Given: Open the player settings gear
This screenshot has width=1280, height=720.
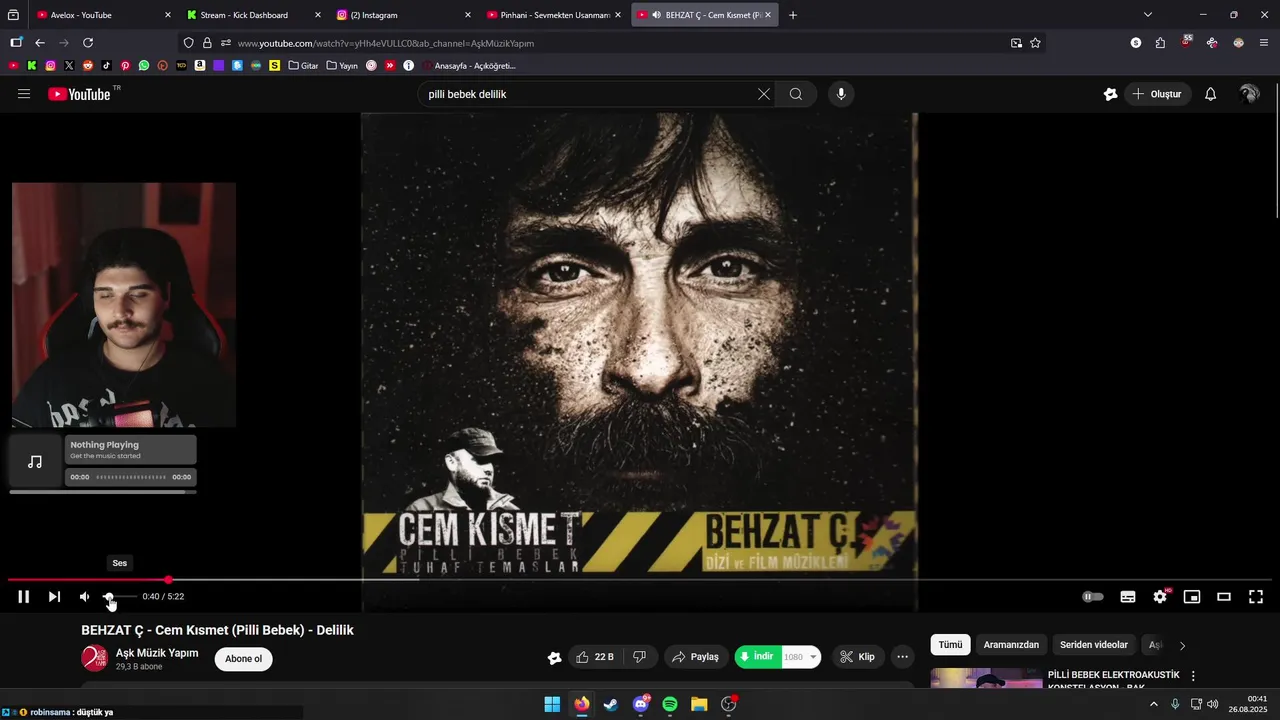Looking at the screenshot, I should (1160, 597).
